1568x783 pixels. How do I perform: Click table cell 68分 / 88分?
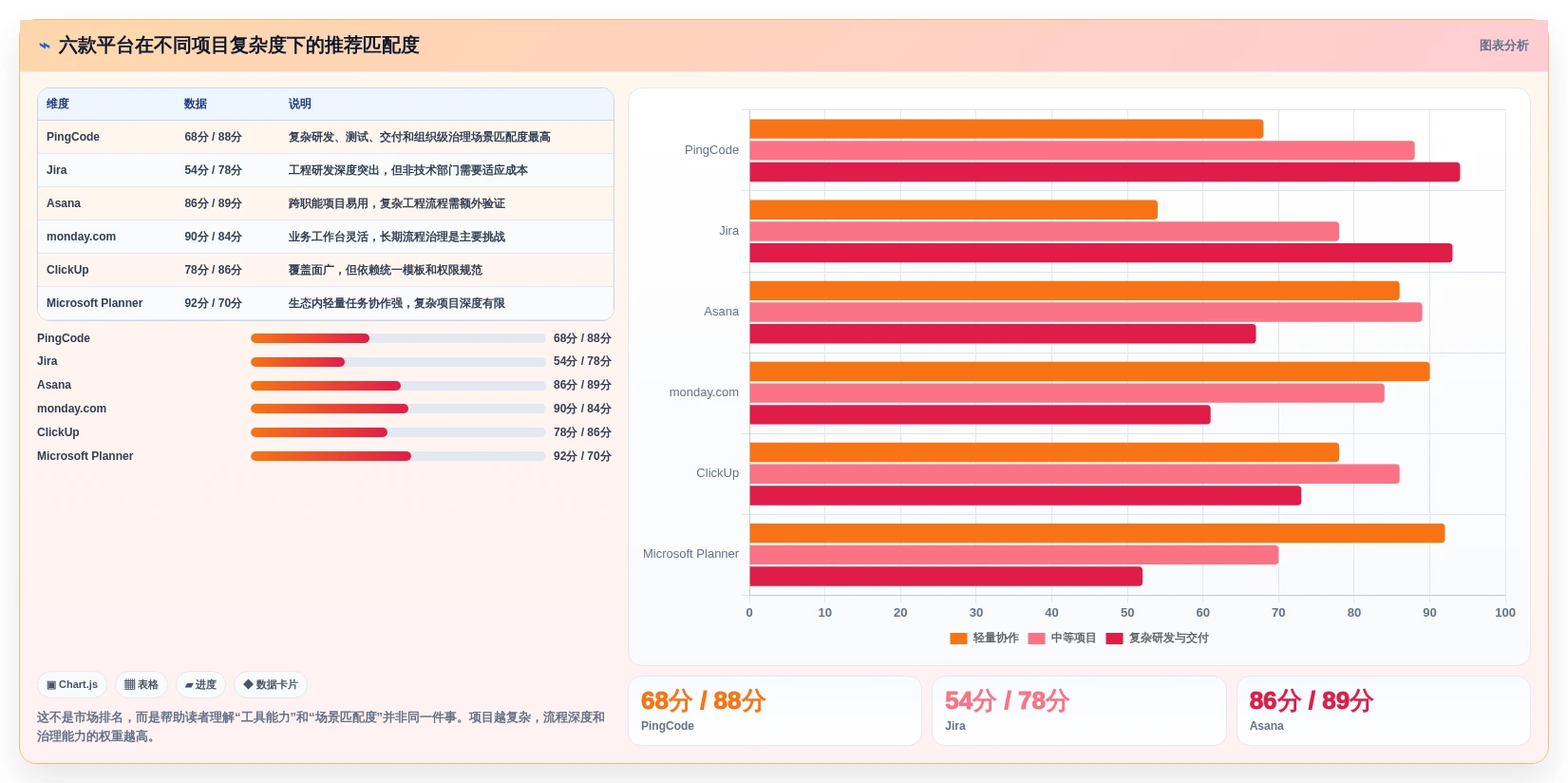coord(213,137)
